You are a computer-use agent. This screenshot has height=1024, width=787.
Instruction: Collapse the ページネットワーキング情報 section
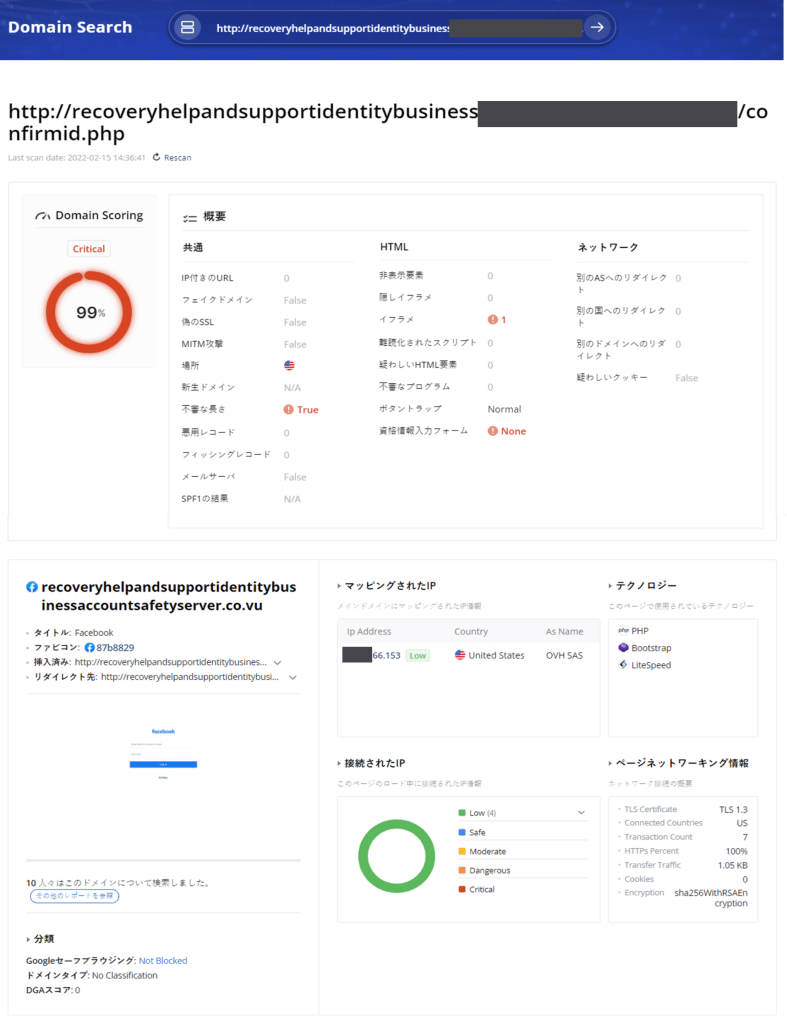[610, 763]
